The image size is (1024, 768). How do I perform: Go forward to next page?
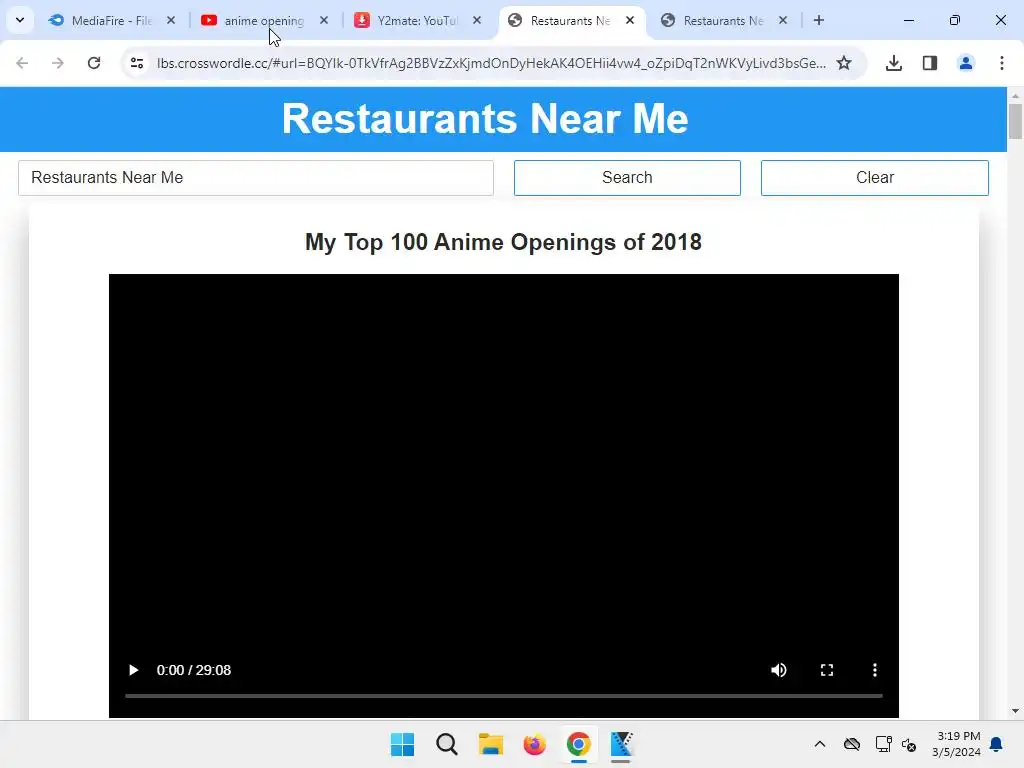[x=58, y=63]
